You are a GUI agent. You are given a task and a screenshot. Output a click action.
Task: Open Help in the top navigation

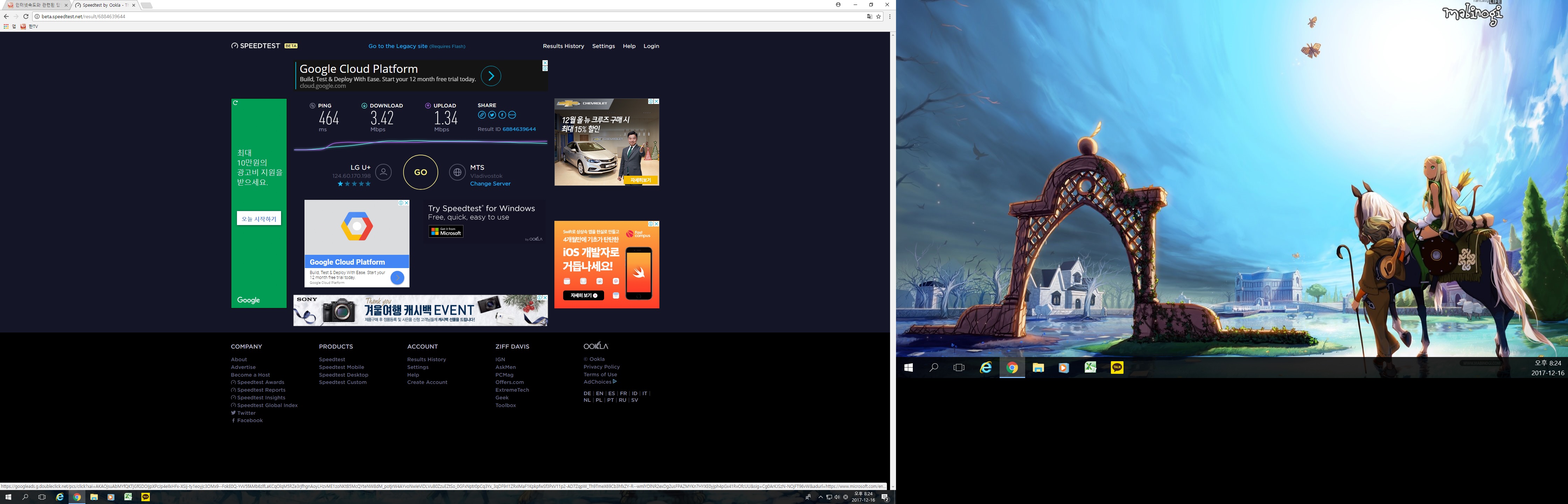click(629, 46)
